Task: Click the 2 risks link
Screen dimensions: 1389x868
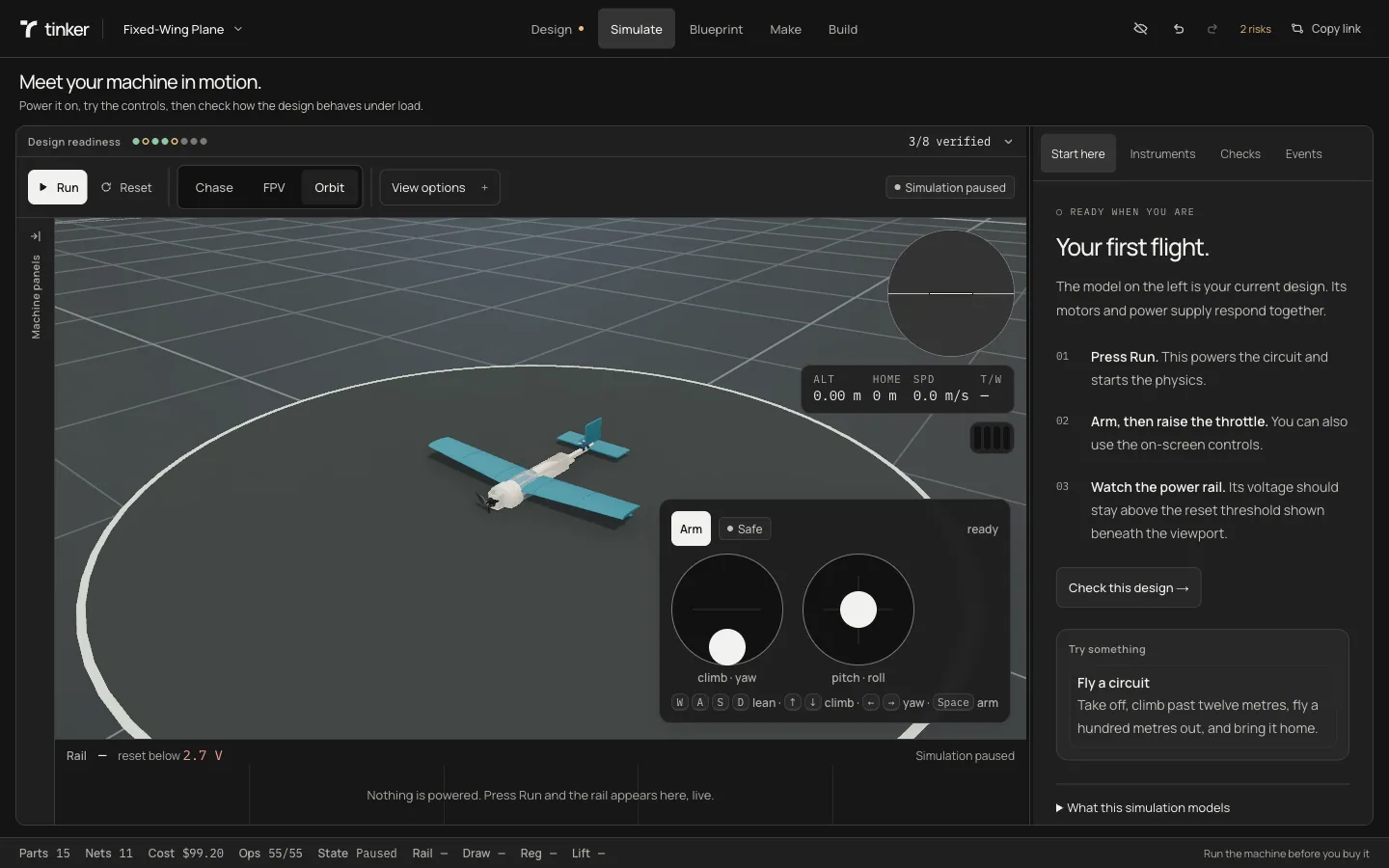Action: coord(1255,29)
